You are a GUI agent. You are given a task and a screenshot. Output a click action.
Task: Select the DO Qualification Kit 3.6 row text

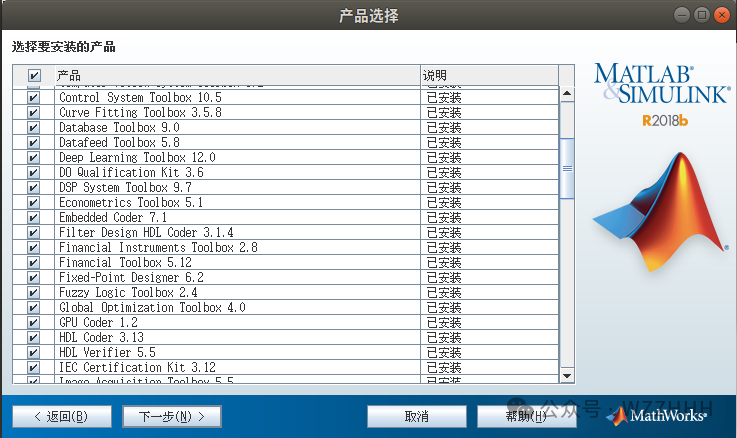(x=131, y=172)
